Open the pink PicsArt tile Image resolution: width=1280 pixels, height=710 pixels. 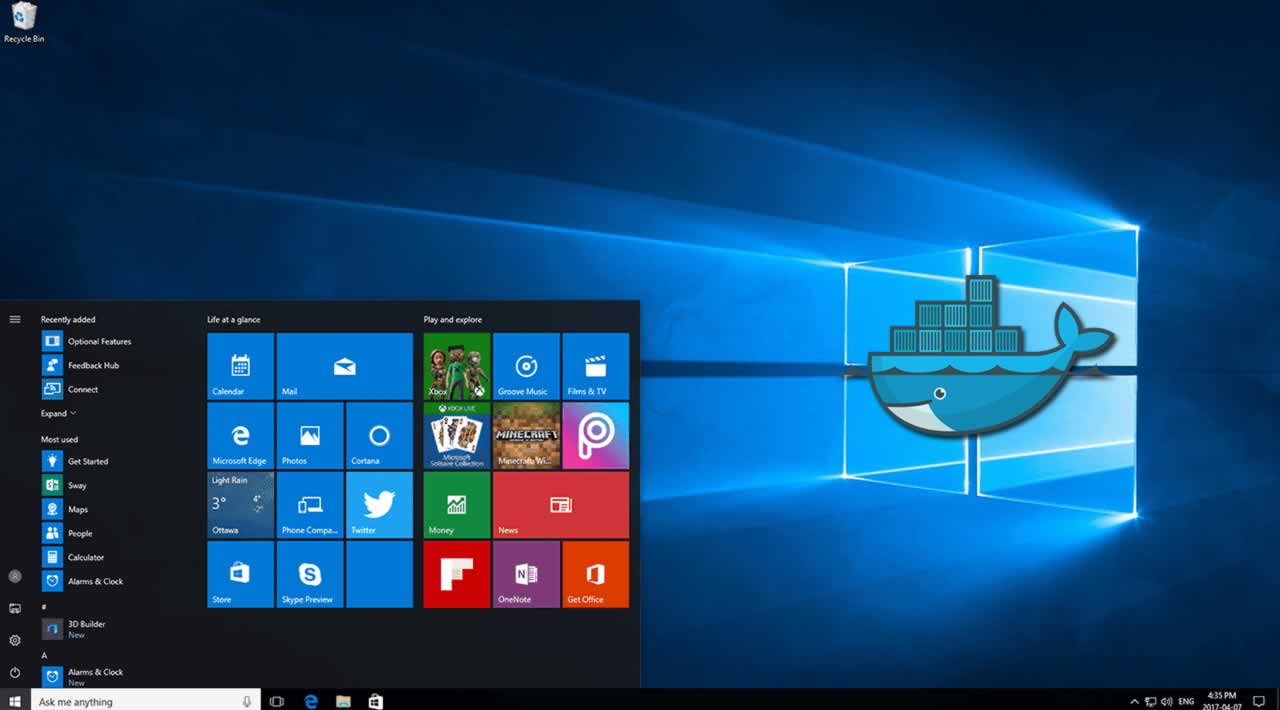tap(596, 435)
